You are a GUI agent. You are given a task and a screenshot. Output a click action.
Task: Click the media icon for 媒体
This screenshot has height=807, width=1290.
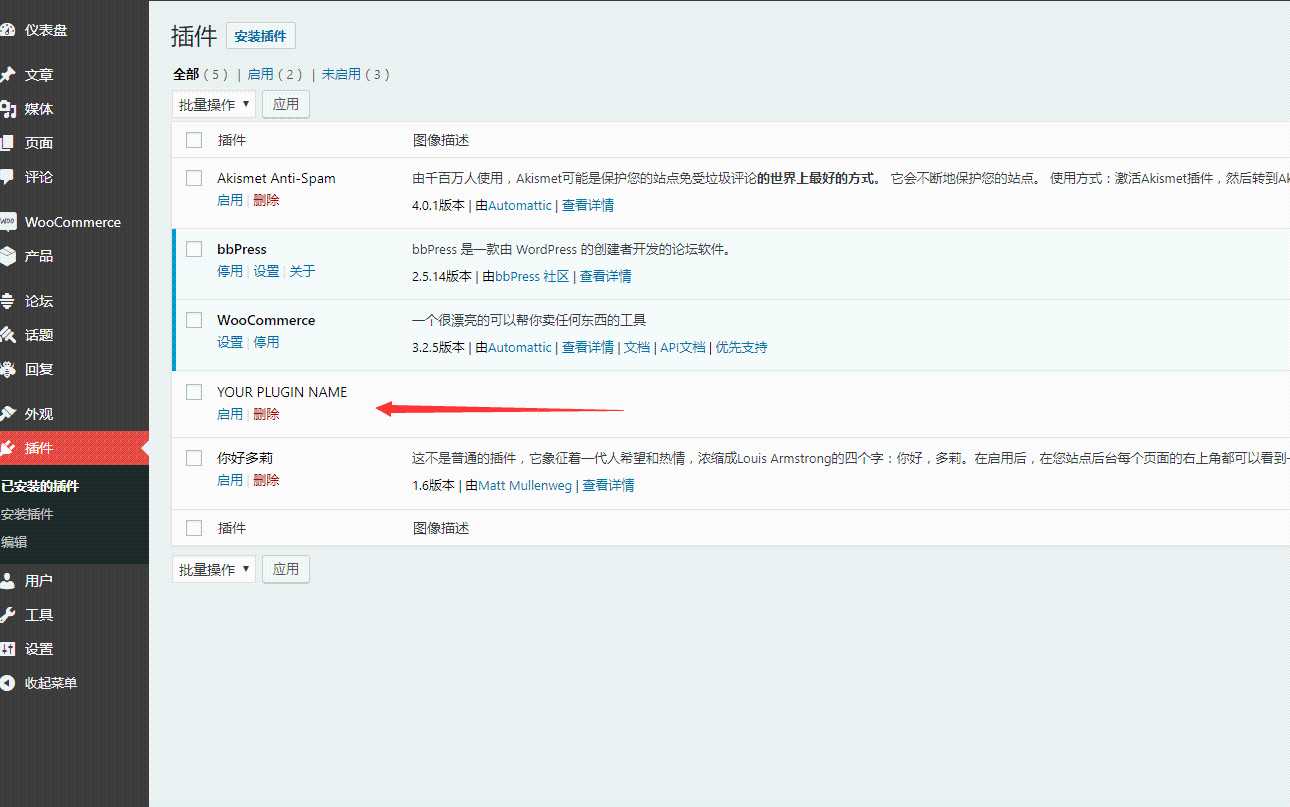click(7, 109)
